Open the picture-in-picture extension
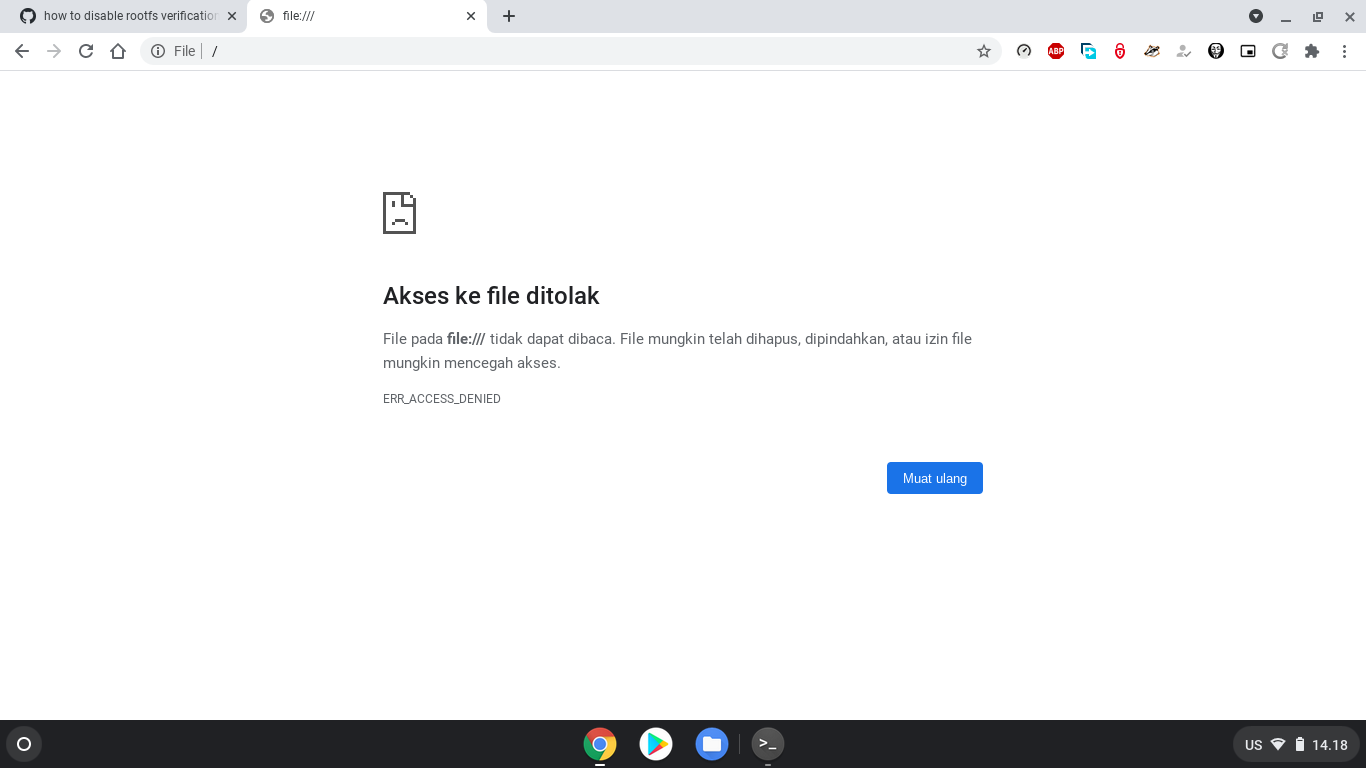Image resolution: width=1366 pixels, height=768 pixels. 1247,50
